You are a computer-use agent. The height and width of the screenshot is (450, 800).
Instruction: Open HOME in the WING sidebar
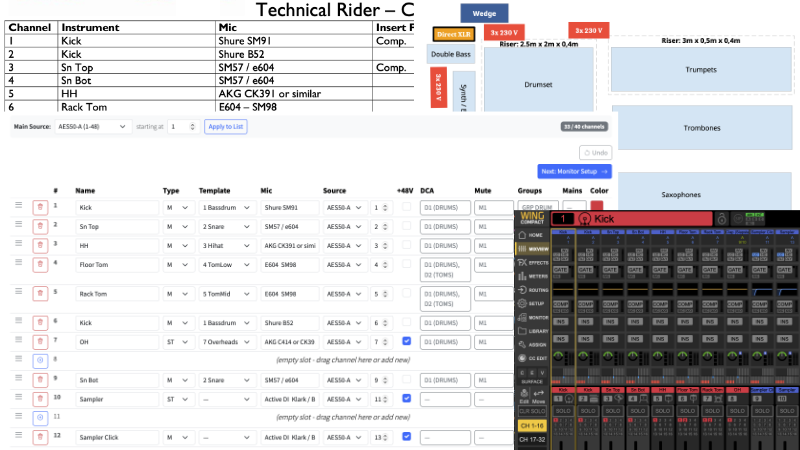[531, 235]
